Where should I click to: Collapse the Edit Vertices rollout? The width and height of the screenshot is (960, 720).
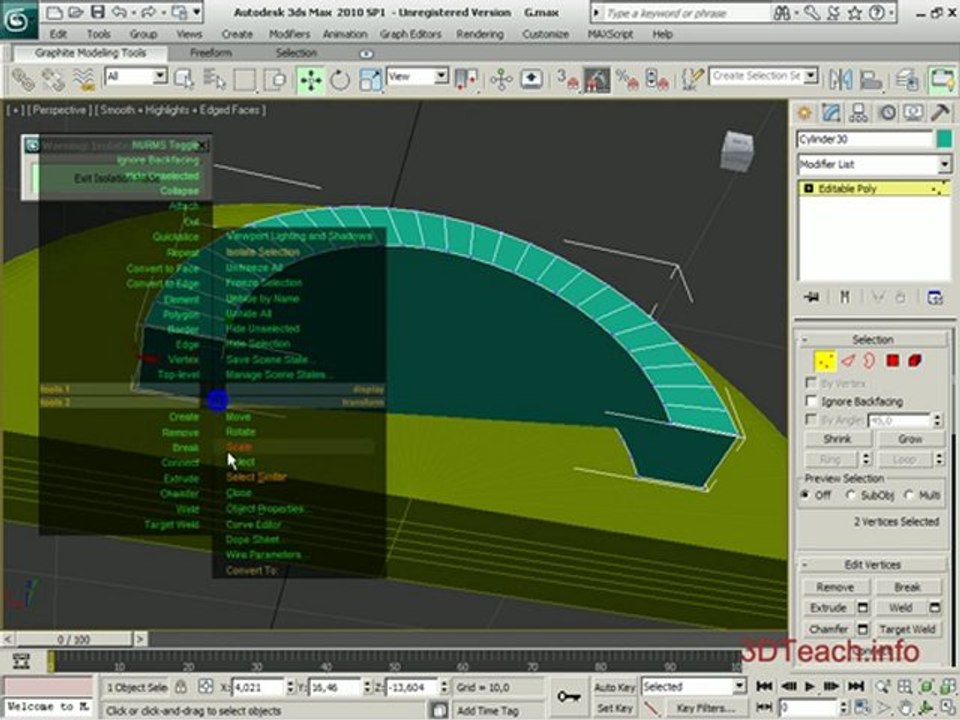click(872, 564)
